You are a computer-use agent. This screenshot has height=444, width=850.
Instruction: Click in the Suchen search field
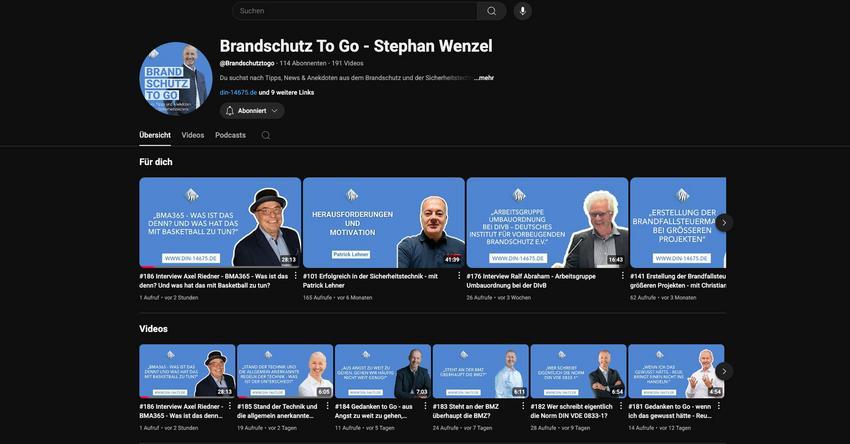click(x=355, y=11)
